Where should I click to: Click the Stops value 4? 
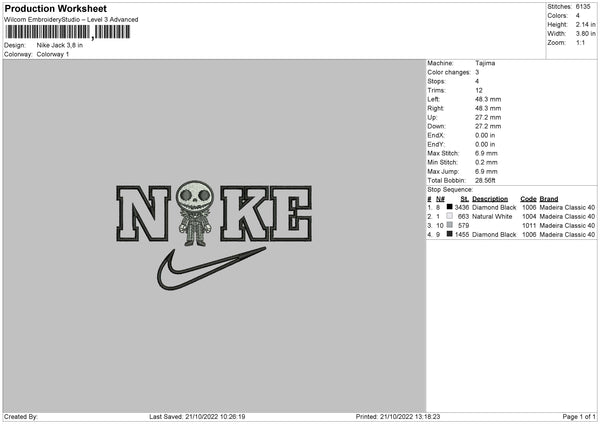coord(477,81)
